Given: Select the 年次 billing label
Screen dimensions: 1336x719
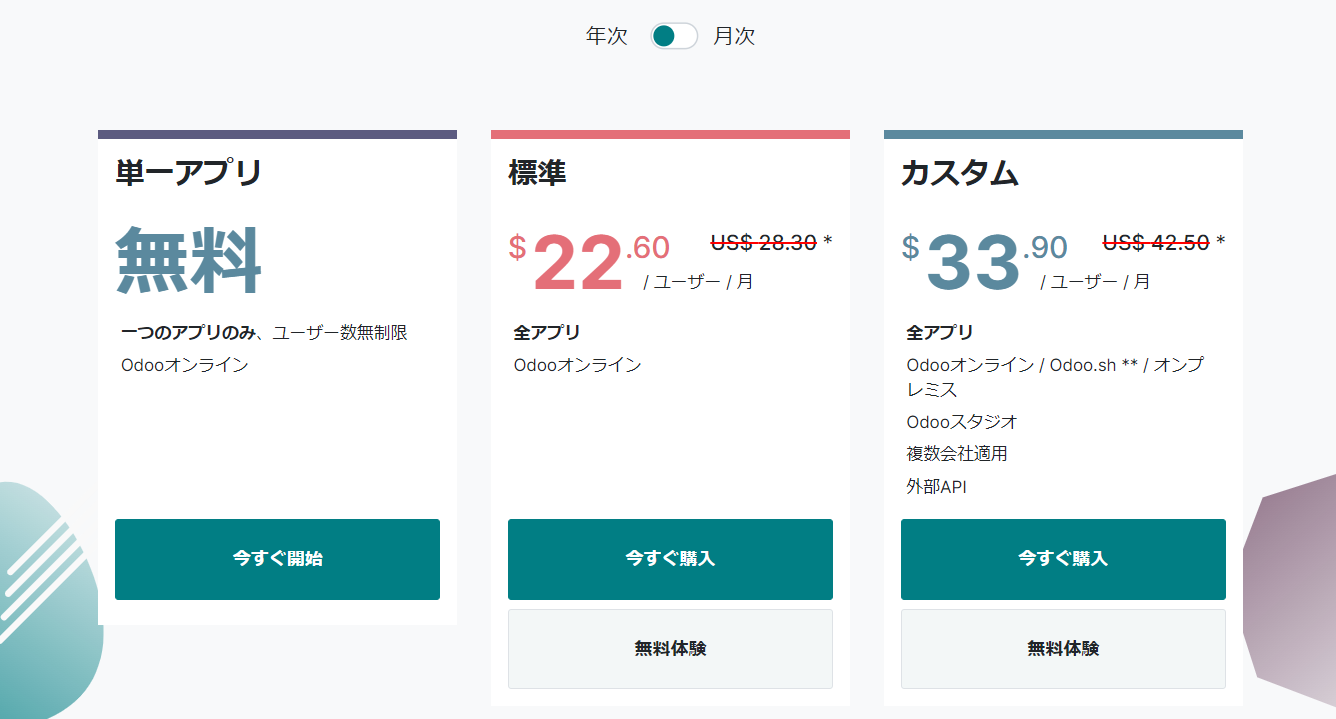Looking at the screenshot, I should pos(606,36).
